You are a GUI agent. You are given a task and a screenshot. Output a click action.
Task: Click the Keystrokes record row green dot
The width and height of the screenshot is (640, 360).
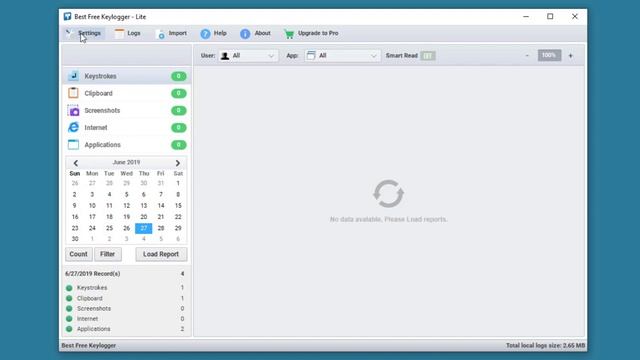point(69,288)
